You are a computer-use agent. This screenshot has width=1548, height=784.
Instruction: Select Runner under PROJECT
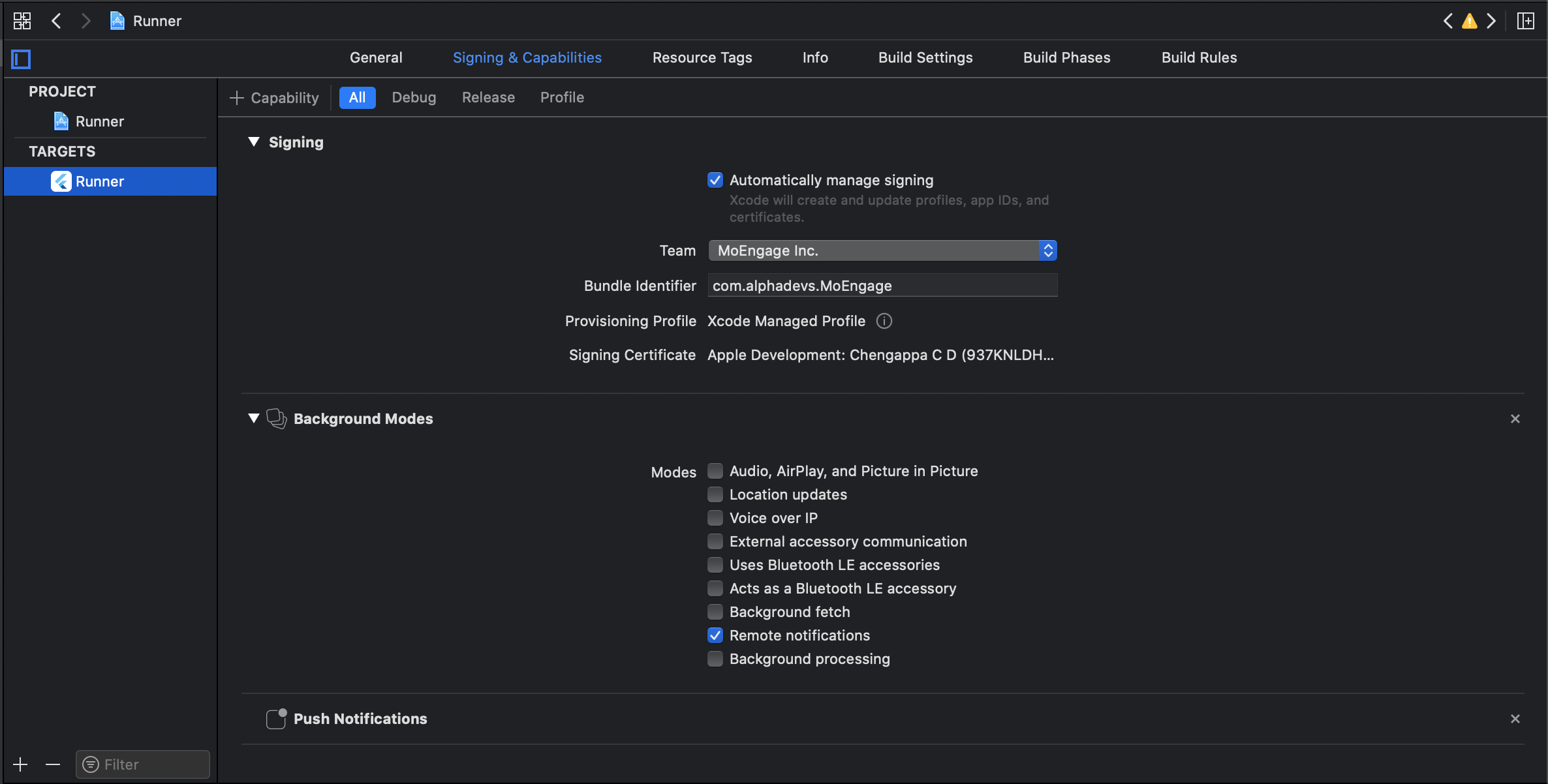(x=99, y=121)
